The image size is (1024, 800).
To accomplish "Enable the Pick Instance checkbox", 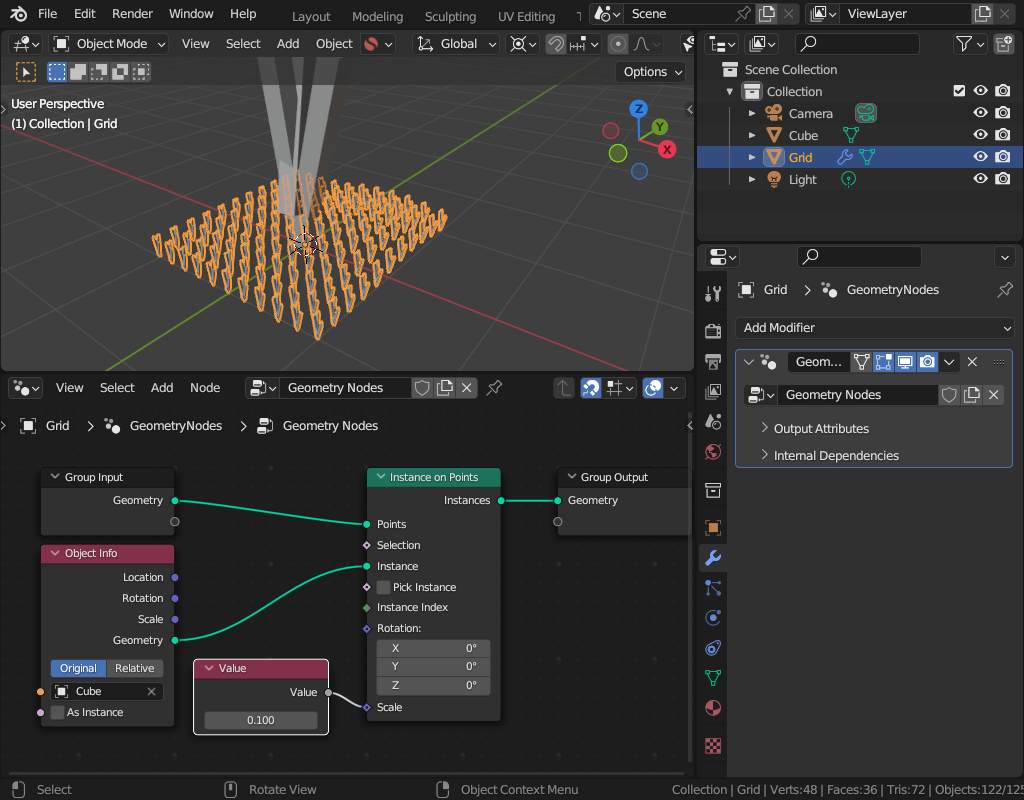I will 383,587.
